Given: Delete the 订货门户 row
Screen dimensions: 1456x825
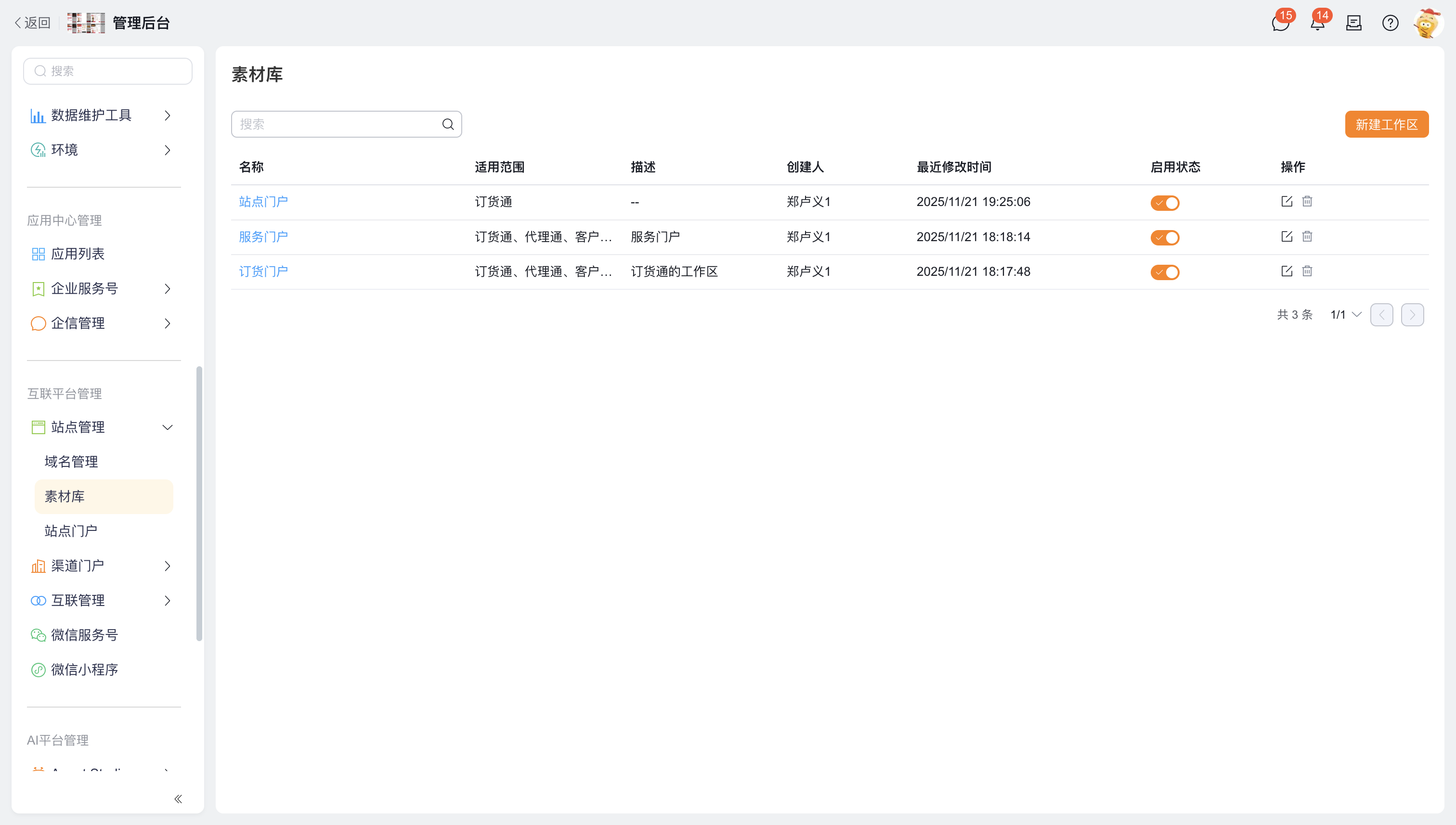Looking at the screenshot, I should click(x=1307, y=271).
